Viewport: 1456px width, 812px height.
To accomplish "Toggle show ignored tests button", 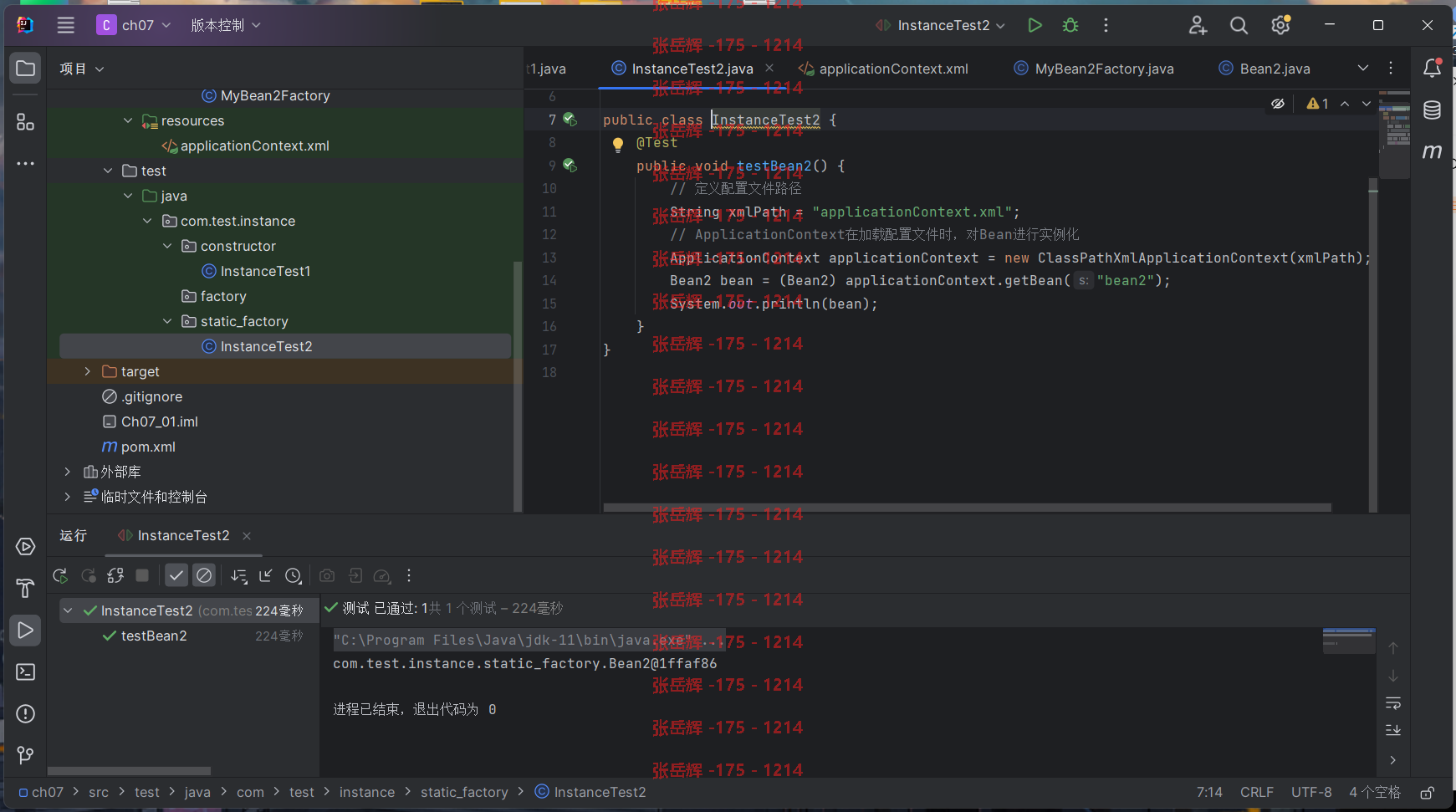I will pyautogui.click(x=204, y=575).
